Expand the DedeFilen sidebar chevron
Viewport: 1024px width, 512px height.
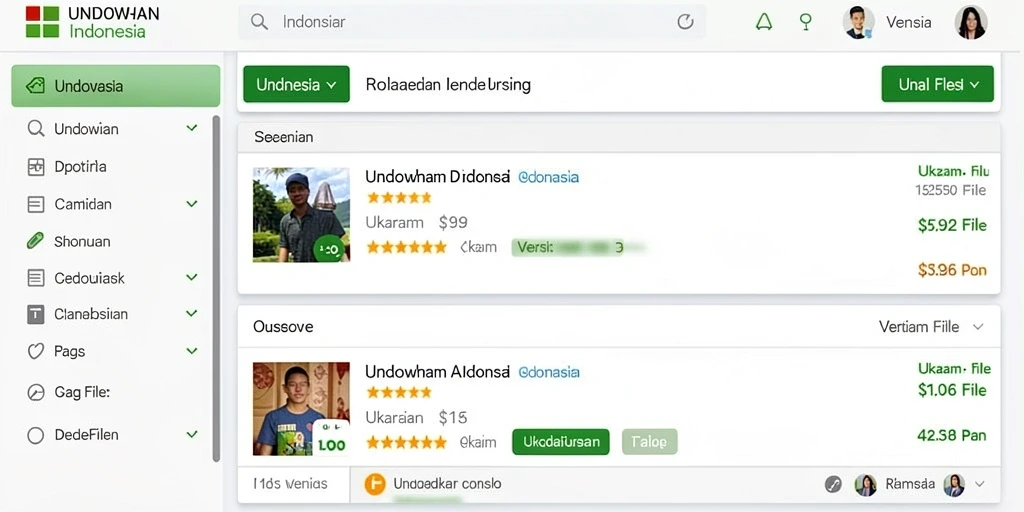point(191,434)
